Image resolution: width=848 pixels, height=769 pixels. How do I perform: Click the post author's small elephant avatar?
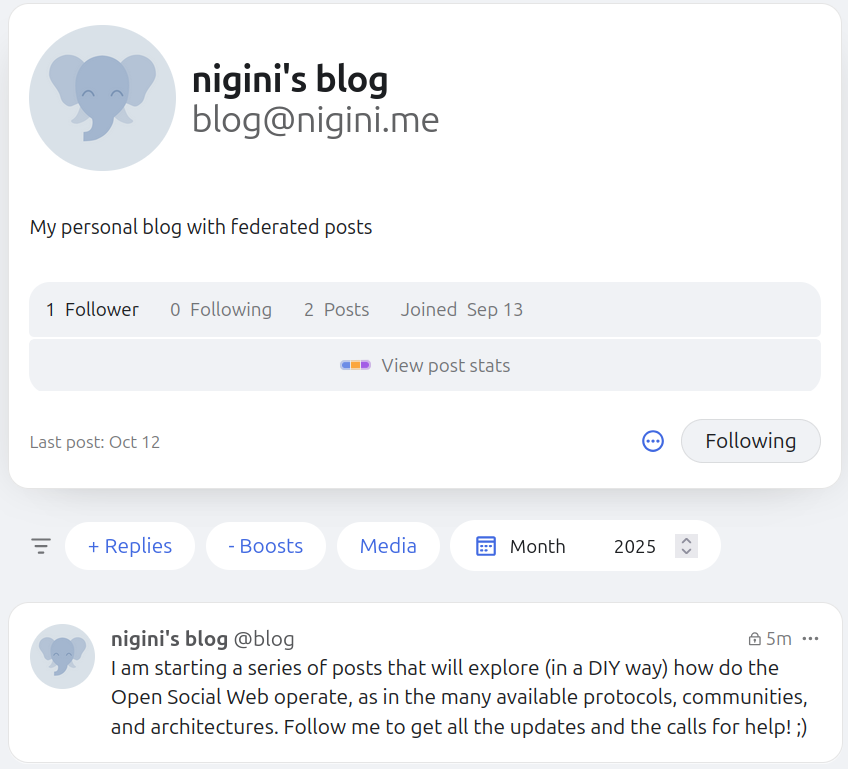click(x=63, y=656)
